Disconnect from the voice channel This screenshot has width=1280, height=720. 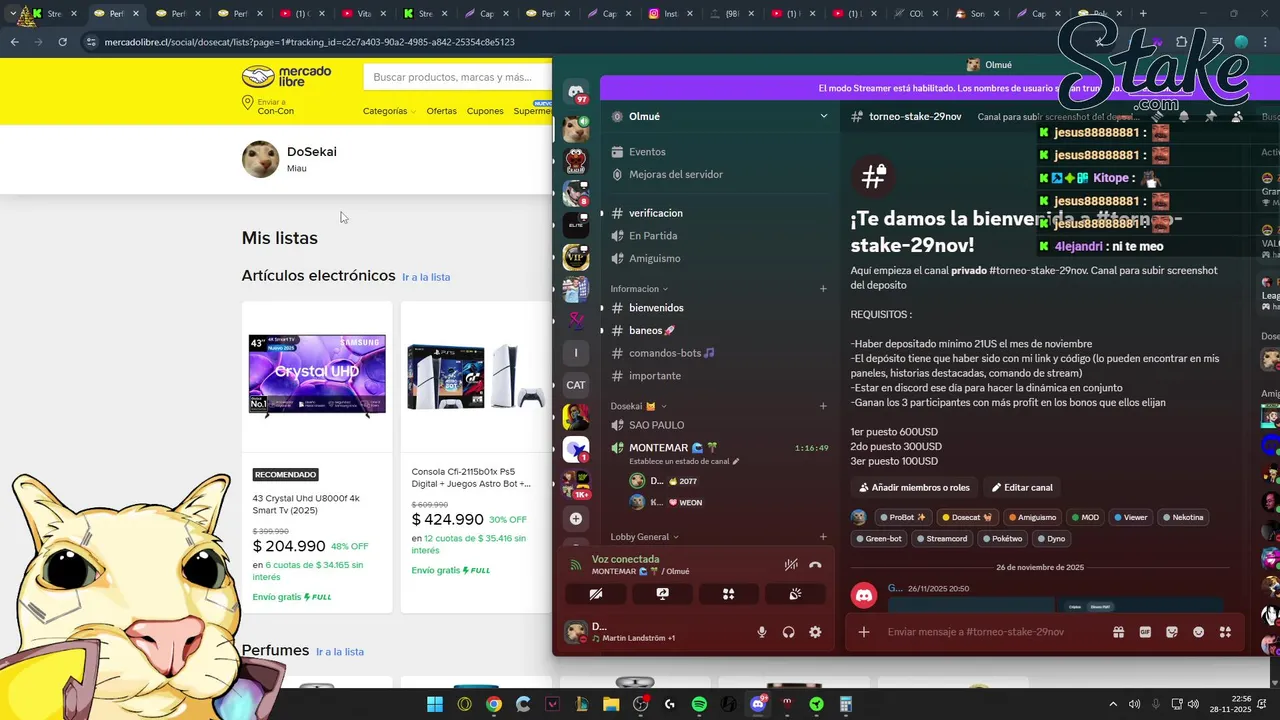(815, 565)
